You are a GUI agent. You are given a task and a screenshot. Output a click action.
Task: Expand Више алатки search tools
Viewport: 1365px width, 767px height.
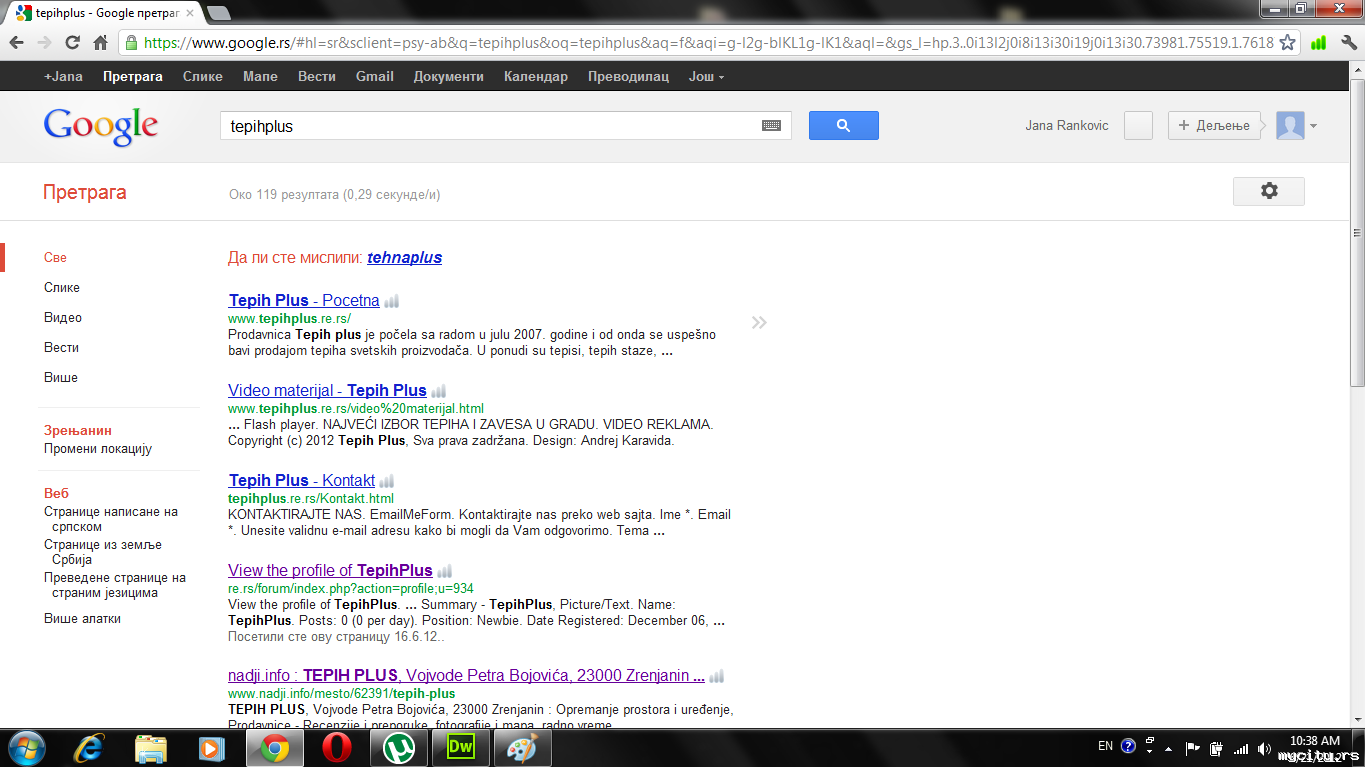82,619
